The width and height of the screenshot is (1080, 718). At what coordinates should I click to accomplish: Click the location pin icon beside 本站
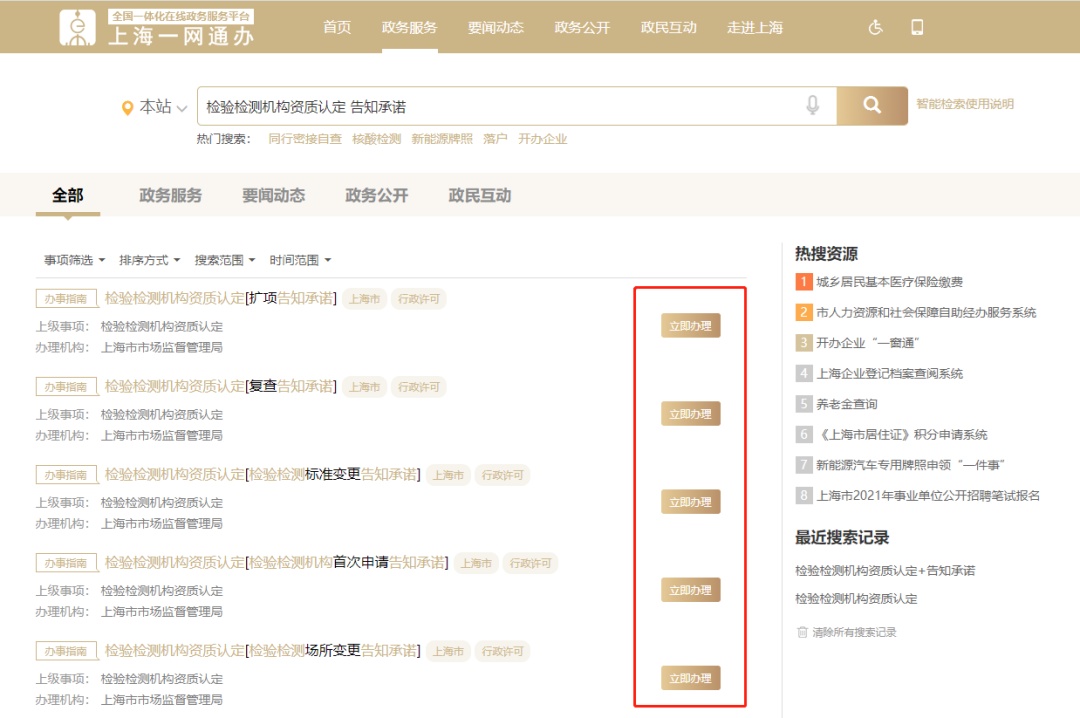point(127,108)
